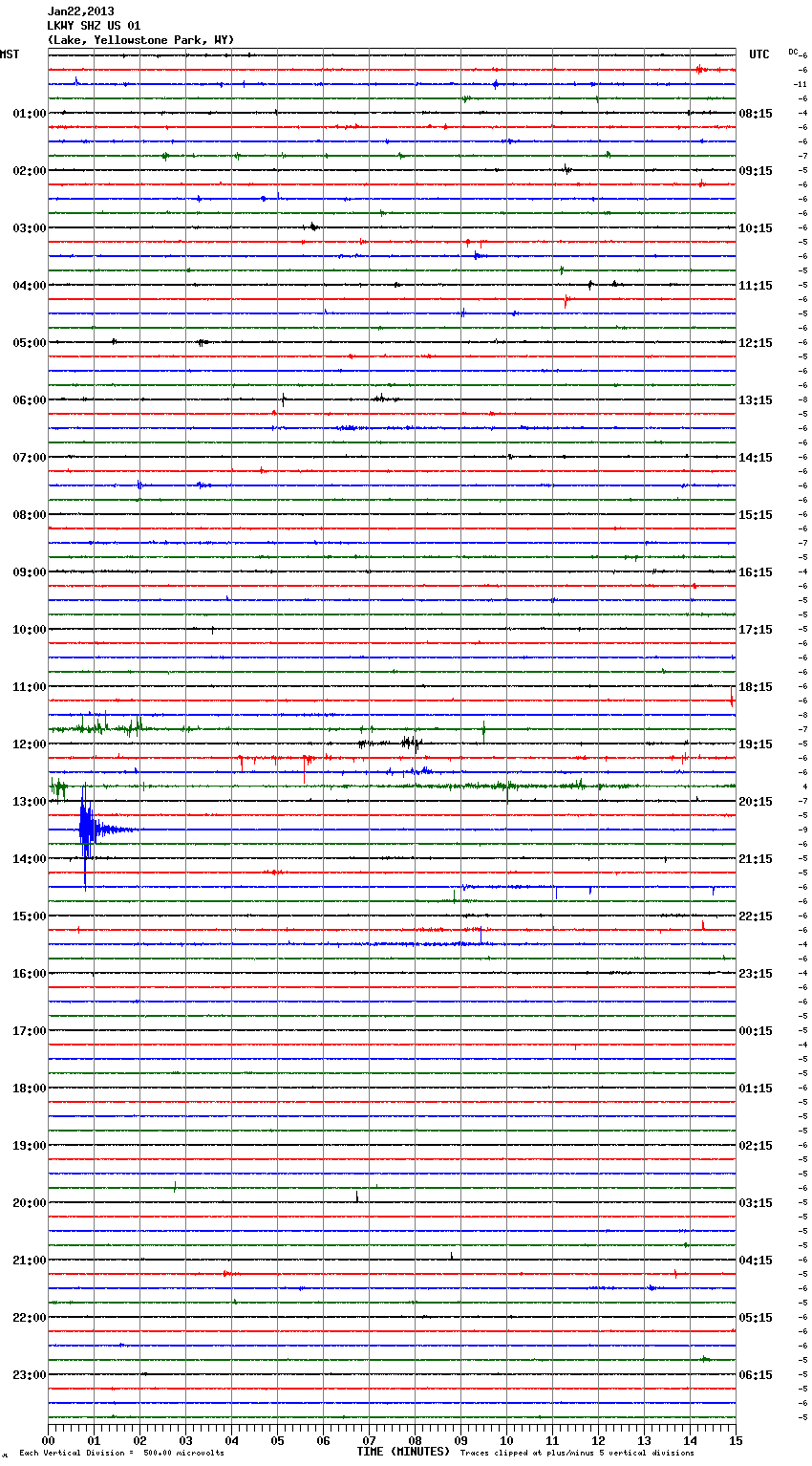Select the 01:15 UTC time label
812x1466 pixels.
(756, 1089)
